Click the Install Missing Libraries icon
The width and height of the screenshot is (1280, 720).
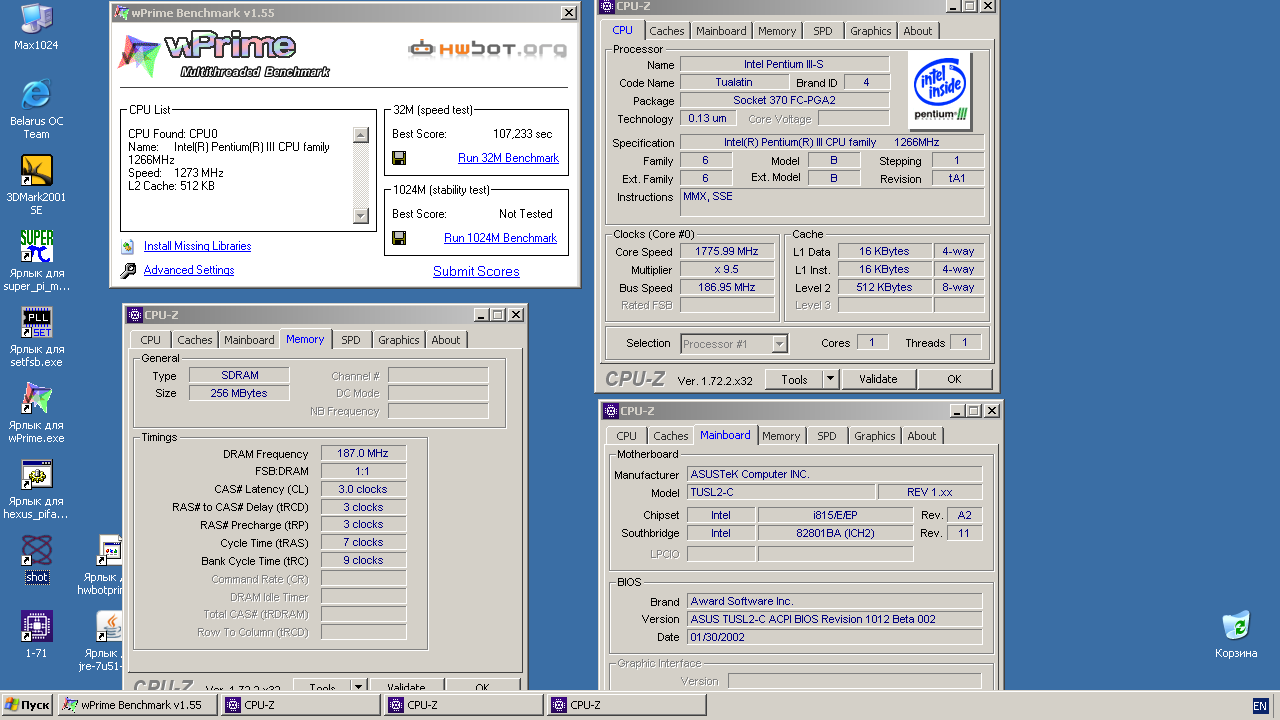pos(128,246)
